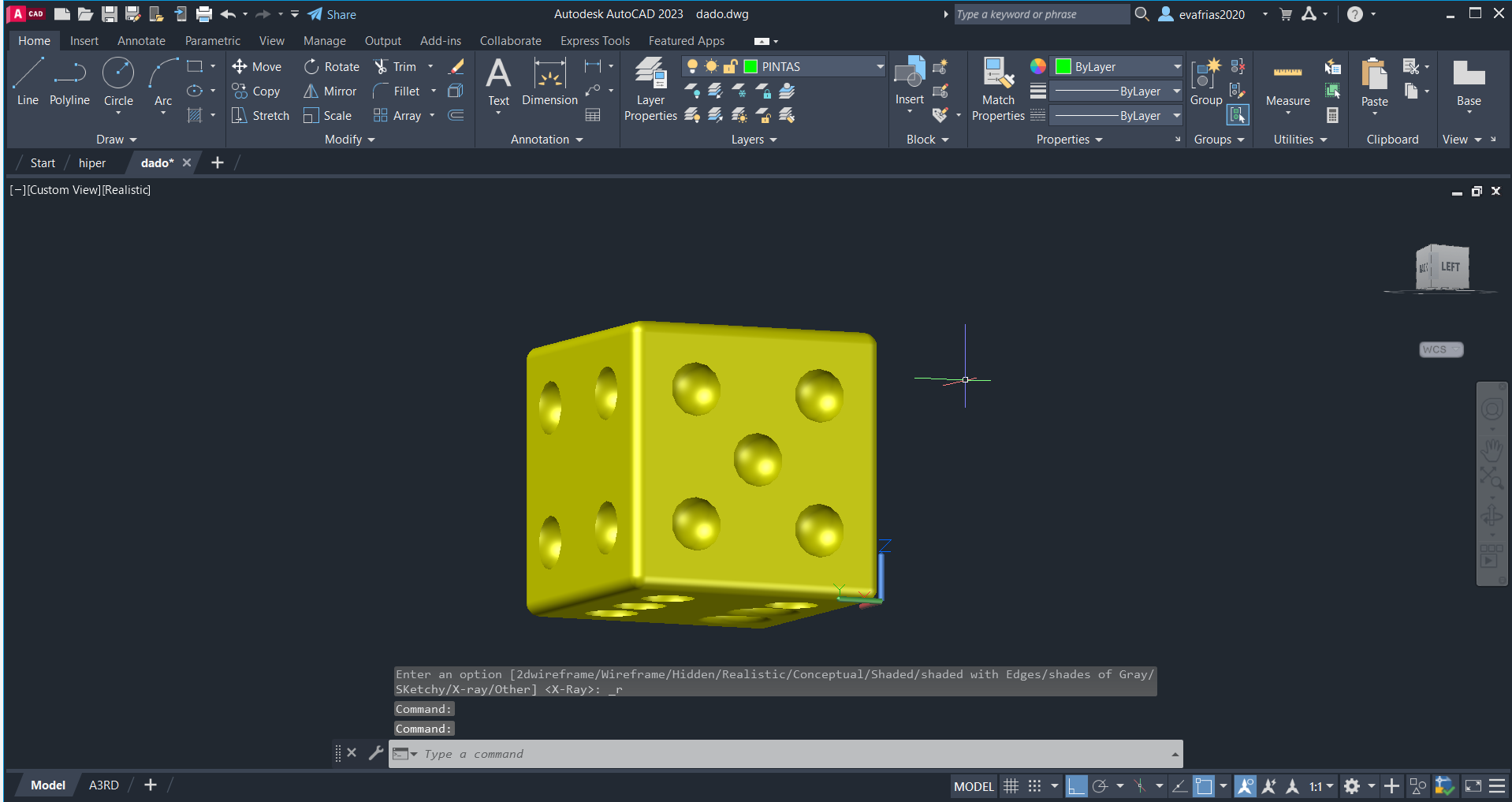
Task: Click the Share button
Action: click(332, 14)
